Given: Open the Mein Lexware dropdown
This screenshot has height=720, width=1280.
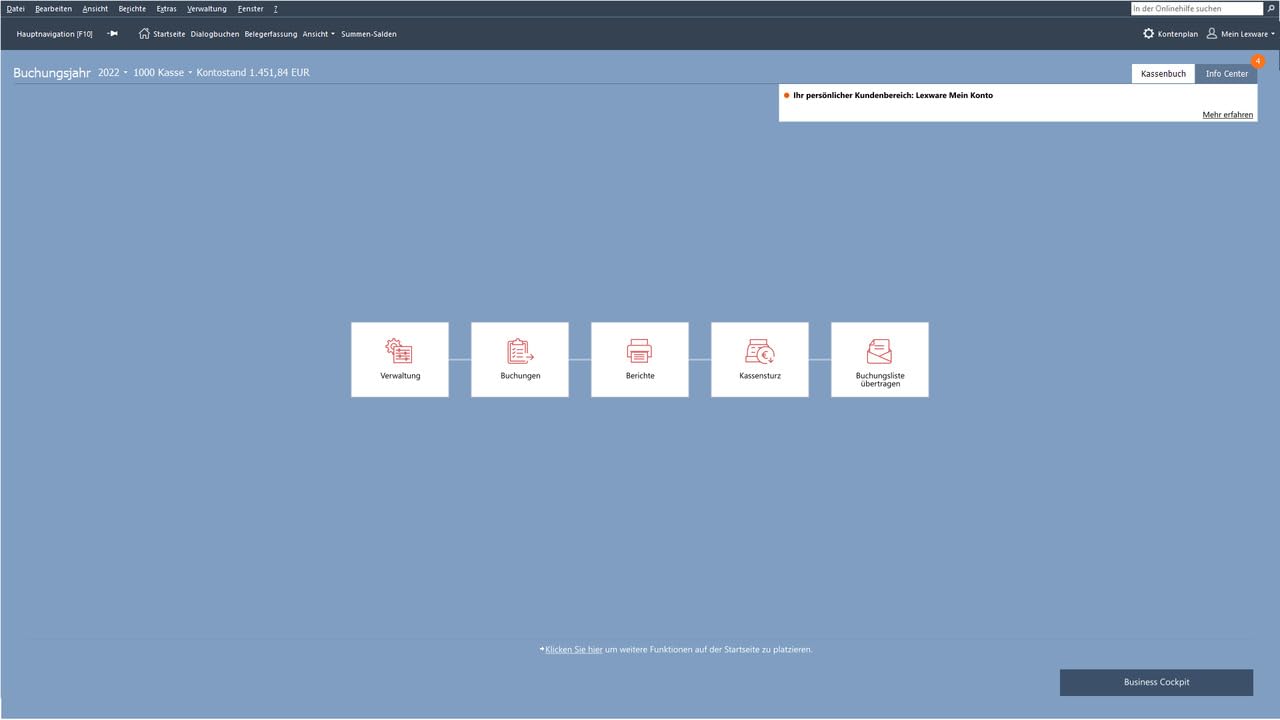Looking at the screenshot, I should point(1240,34).
